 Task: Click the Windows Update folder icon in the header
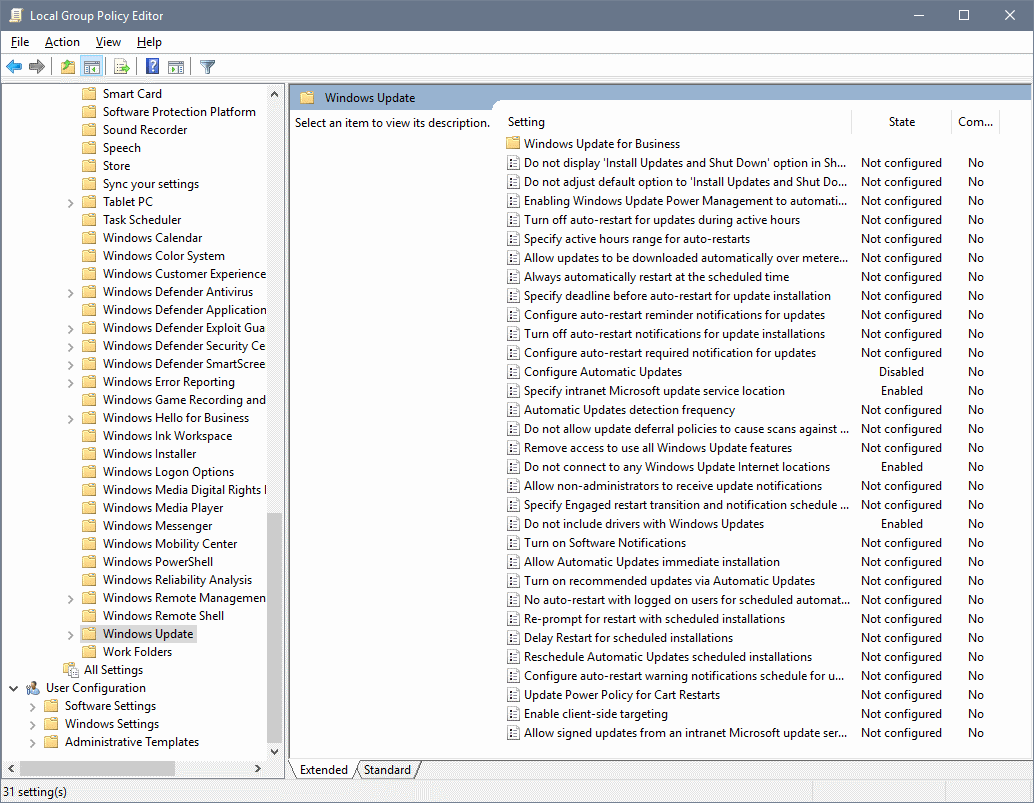click(307, 98)
